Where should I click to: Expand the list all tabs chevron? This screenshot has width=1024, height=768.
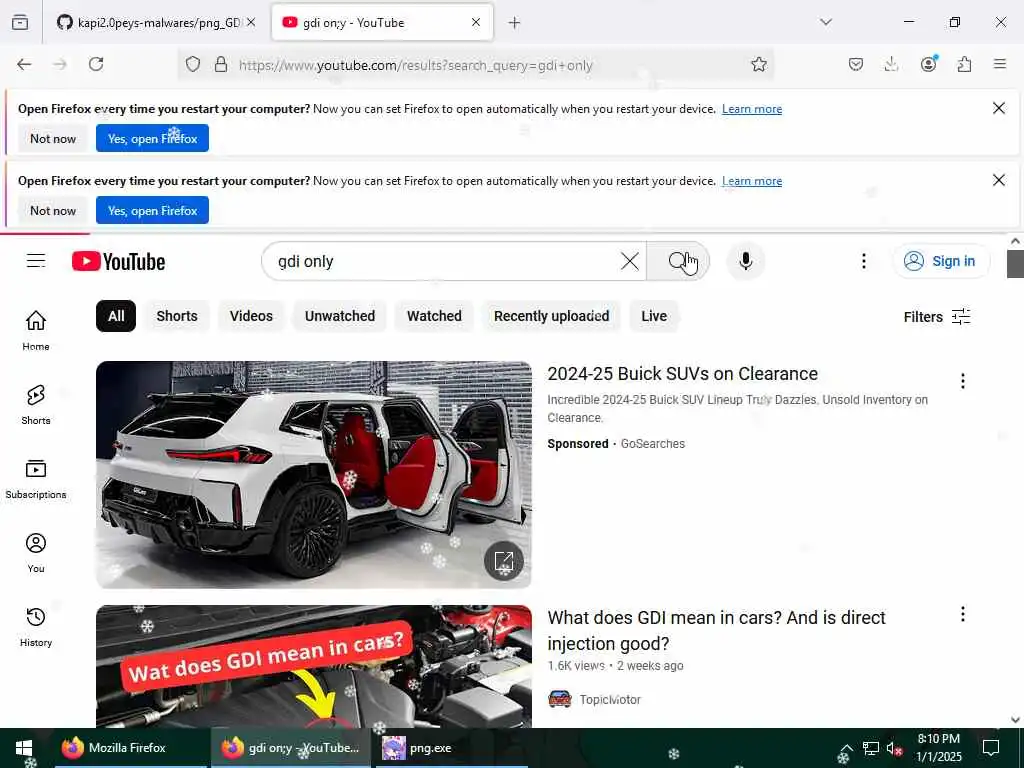point(826,22)
